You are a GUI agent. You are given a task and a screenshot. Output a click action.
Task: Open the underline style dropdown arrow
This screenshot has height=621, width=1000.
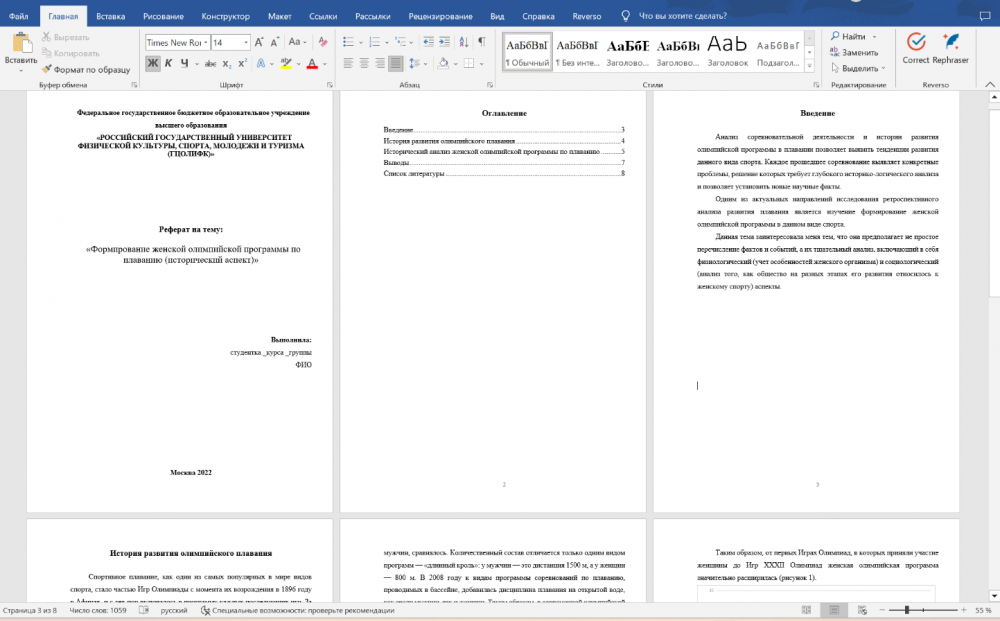point(196,64)
